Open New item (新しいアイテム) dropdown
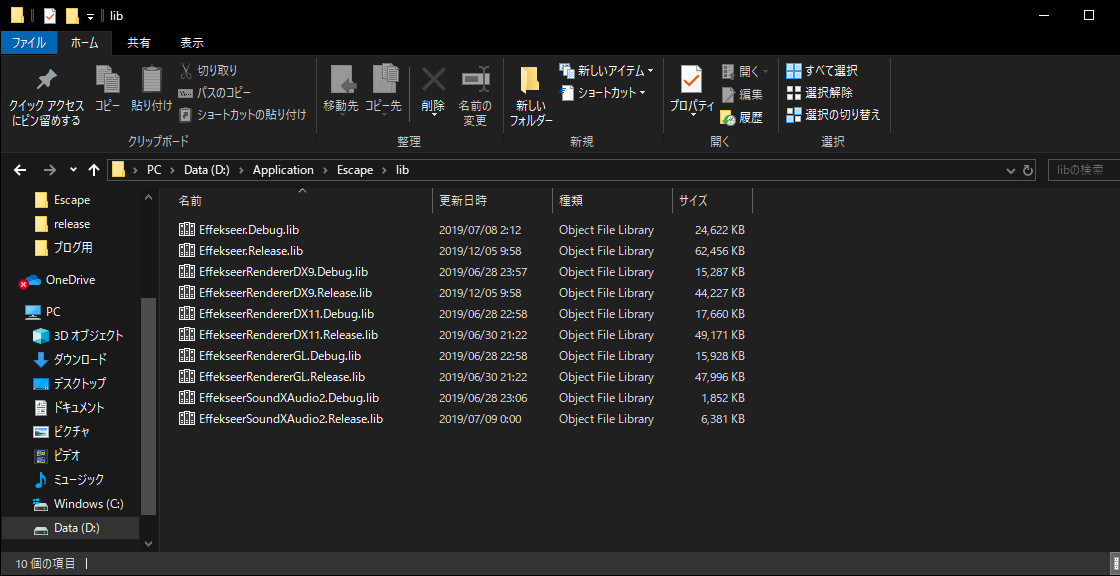Screen dimensions: 1120x576 pyautogui.click(x=606, y=70)
